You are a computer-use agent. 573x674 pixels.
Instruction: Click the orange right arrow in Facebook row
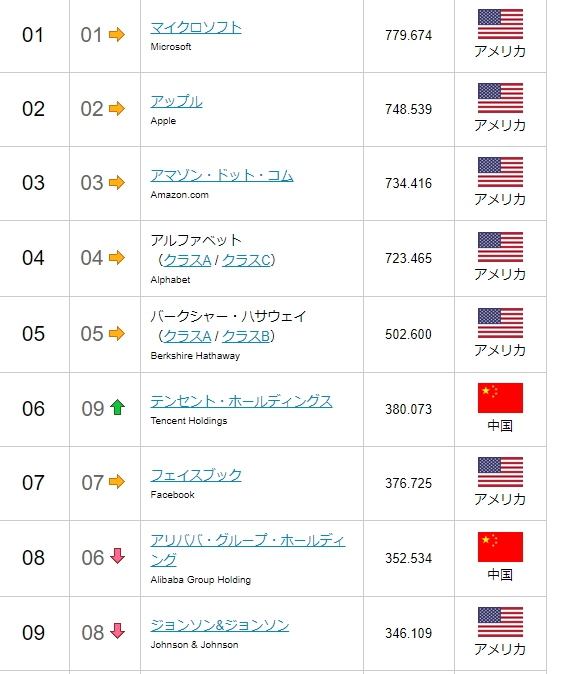(117, 481)
